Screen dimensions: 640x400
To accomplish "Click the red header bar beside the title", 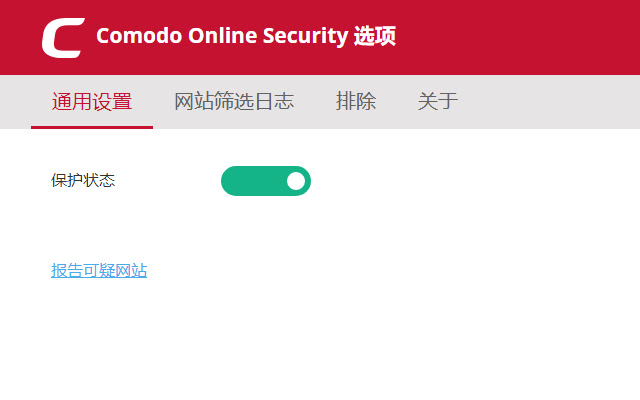I will pyautogui.click(x=520, y=37).
